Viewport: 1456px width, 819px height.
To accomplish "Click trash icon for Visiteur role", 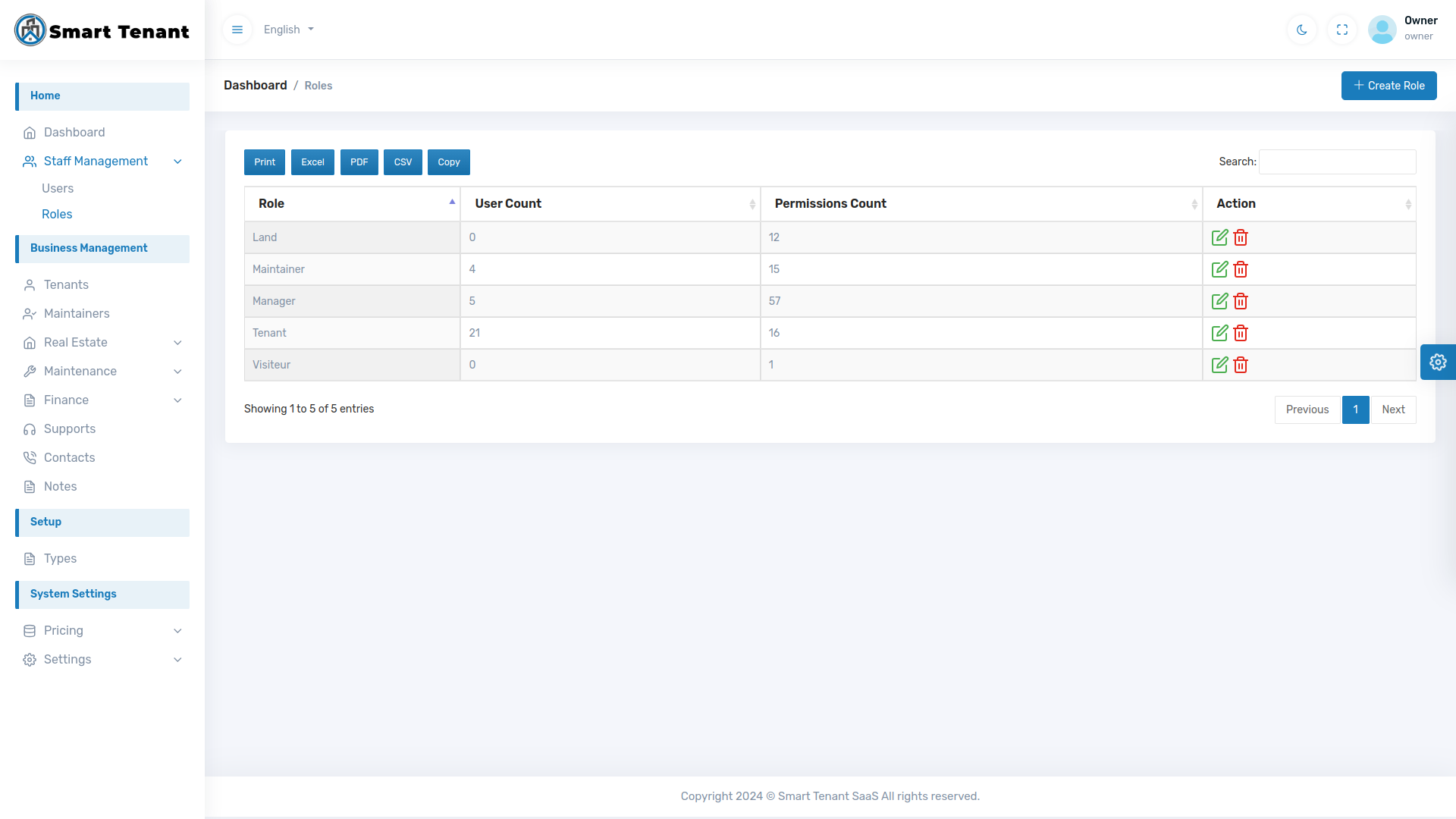I will coord(1241,365).
